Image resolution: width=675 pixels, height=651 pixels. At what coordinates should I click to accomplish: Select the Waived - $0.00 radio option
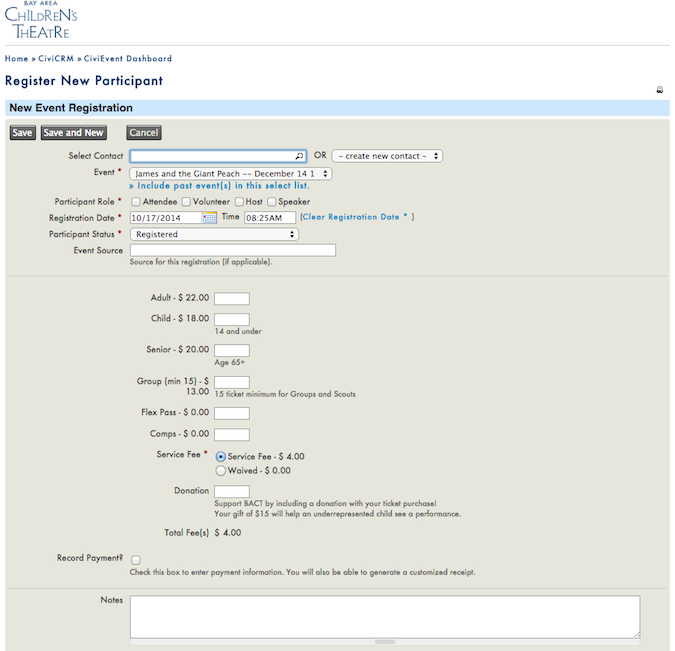(221, 470)
